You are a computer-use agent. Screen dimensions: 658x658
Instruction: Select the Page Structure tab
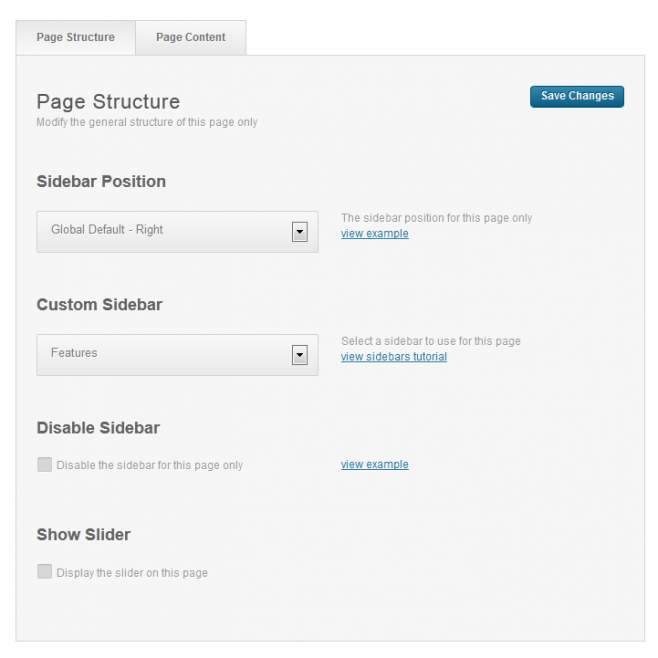point(76,37)
